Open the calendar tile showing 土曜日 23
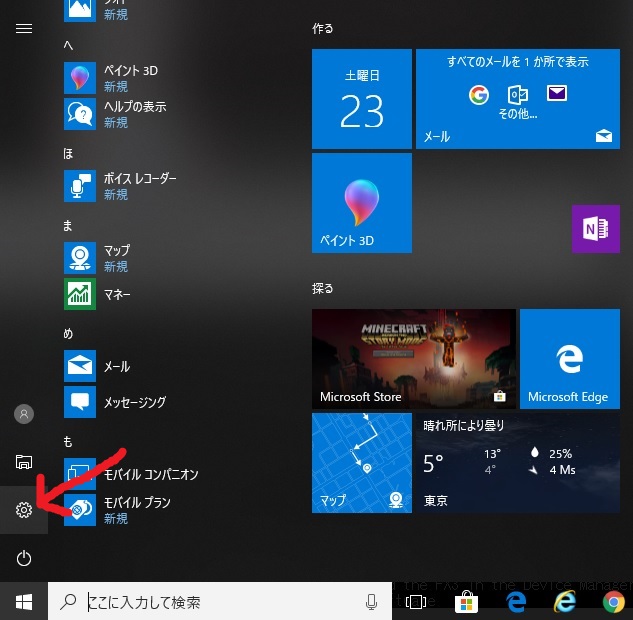The width and height of the screenshot is (633, 620). 362,99
